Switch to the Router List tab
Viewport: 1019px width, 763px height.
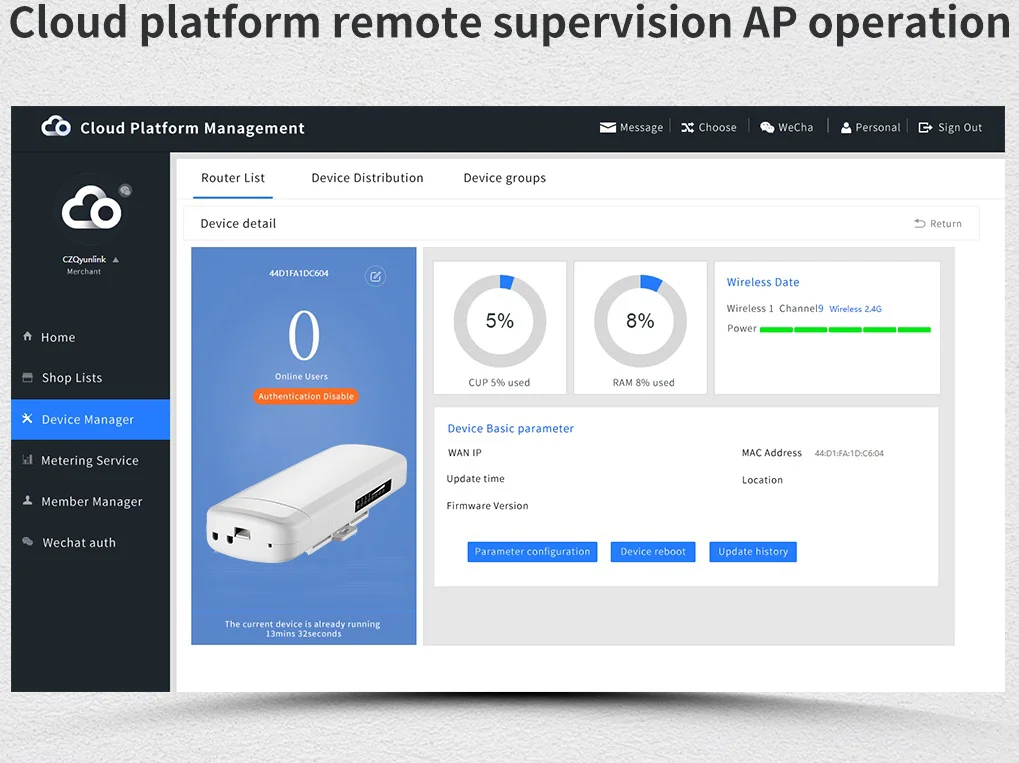(x=233, y=178)
